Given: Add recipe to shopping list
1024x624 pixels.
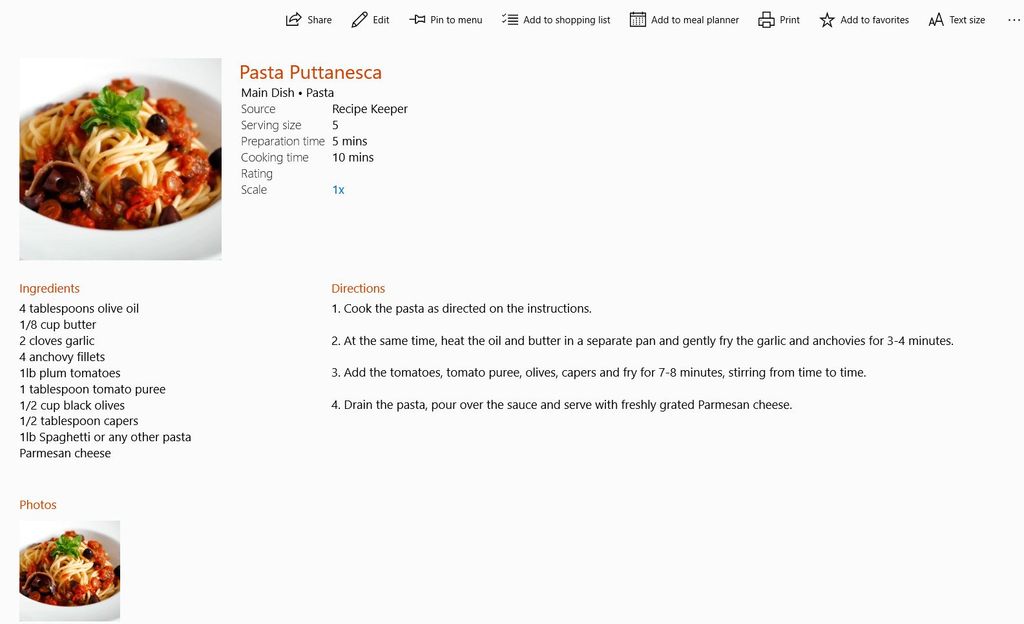Looking at the screenshot, I should click(555, 19).
